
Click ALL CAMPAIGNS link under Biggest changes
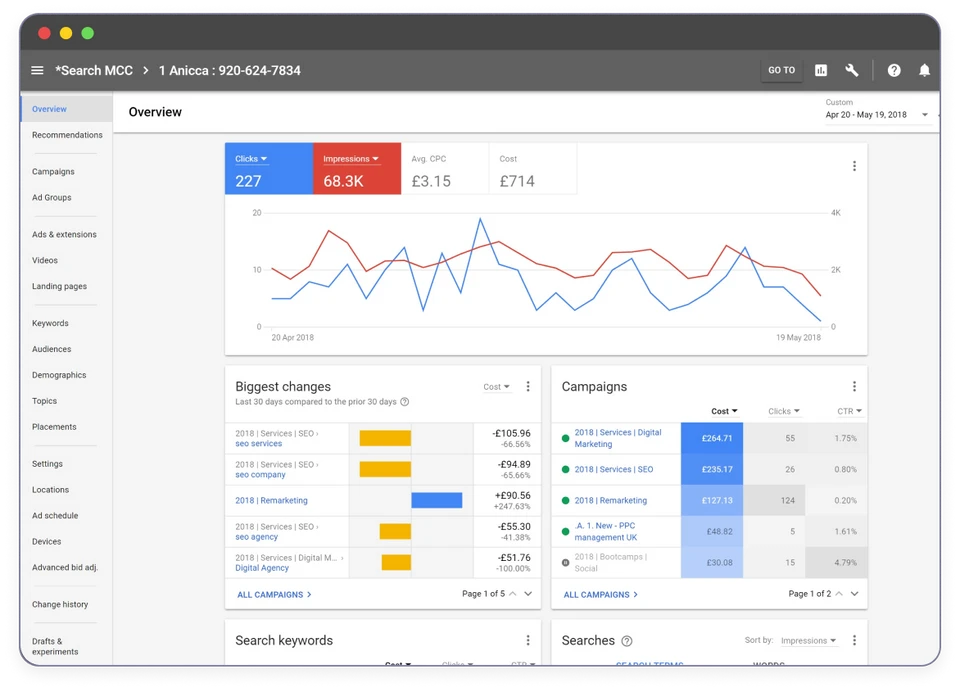pos(274,594)
